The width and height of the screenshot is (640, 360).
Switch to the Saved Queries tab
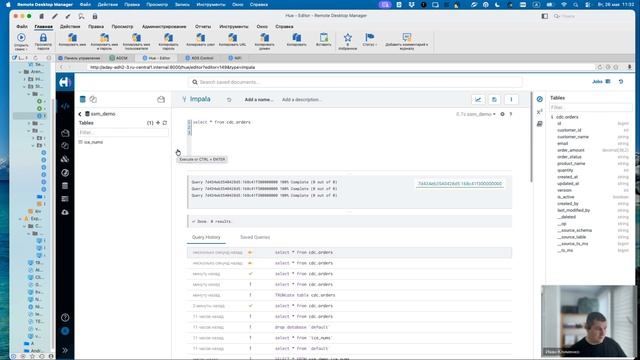pyautogui.click(x=255, y=237)
